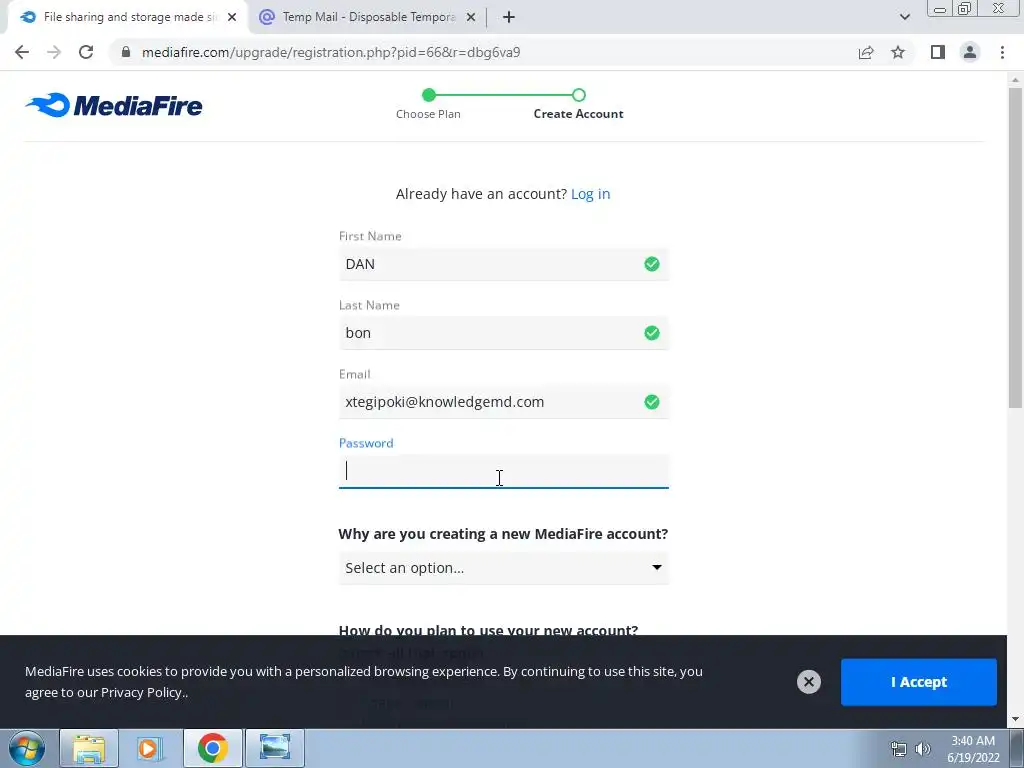This screenshot has height=768, width=1024.
Task: Click the Password field label
Action: point(366,443)
